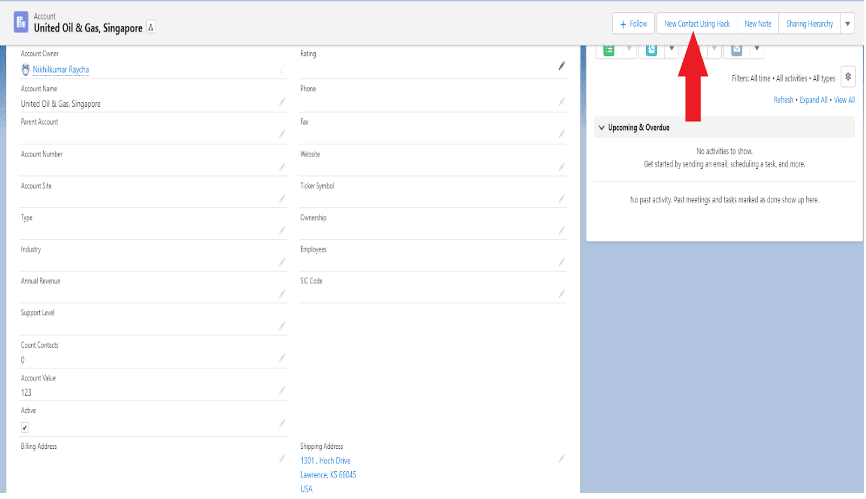Edit the Industry field pencil
Viewport: 866px width, 499px height.
pyautogui.click(x=282, y=262)
